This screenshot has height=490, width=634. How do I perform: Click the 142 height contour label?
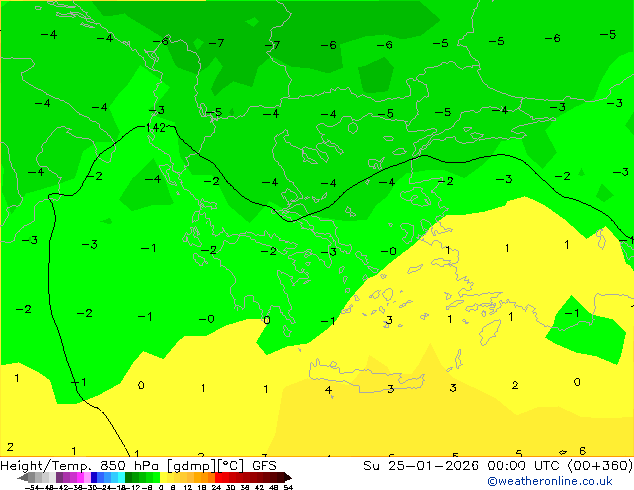156,128
